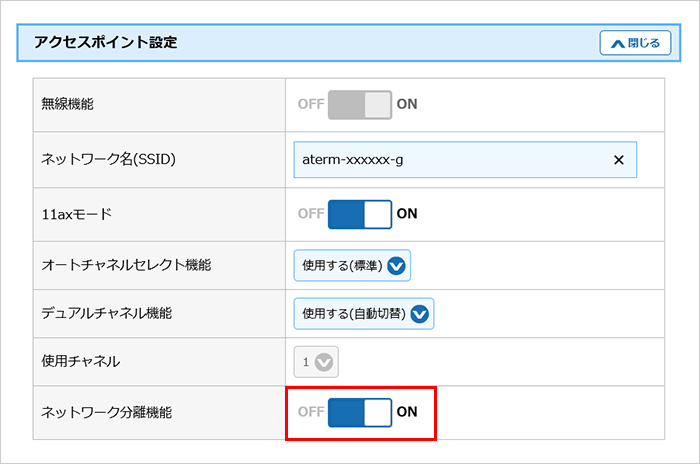Image resolution: width=700 pixels, height=464 pixels.
Task: Click inside the ネットワーク名(SSID) text field
Action: 450,160
